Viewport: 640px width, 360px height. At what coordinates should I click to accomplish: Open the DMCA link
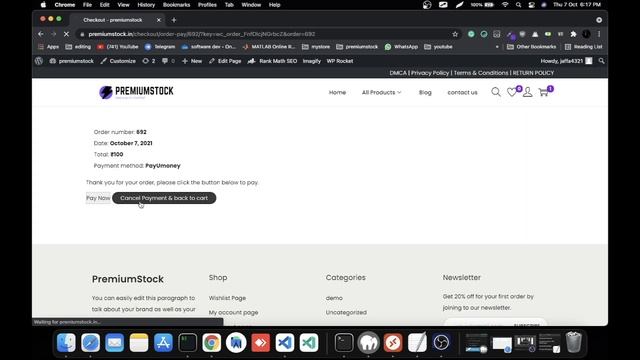pyautogui.click(x=398, y=73)
